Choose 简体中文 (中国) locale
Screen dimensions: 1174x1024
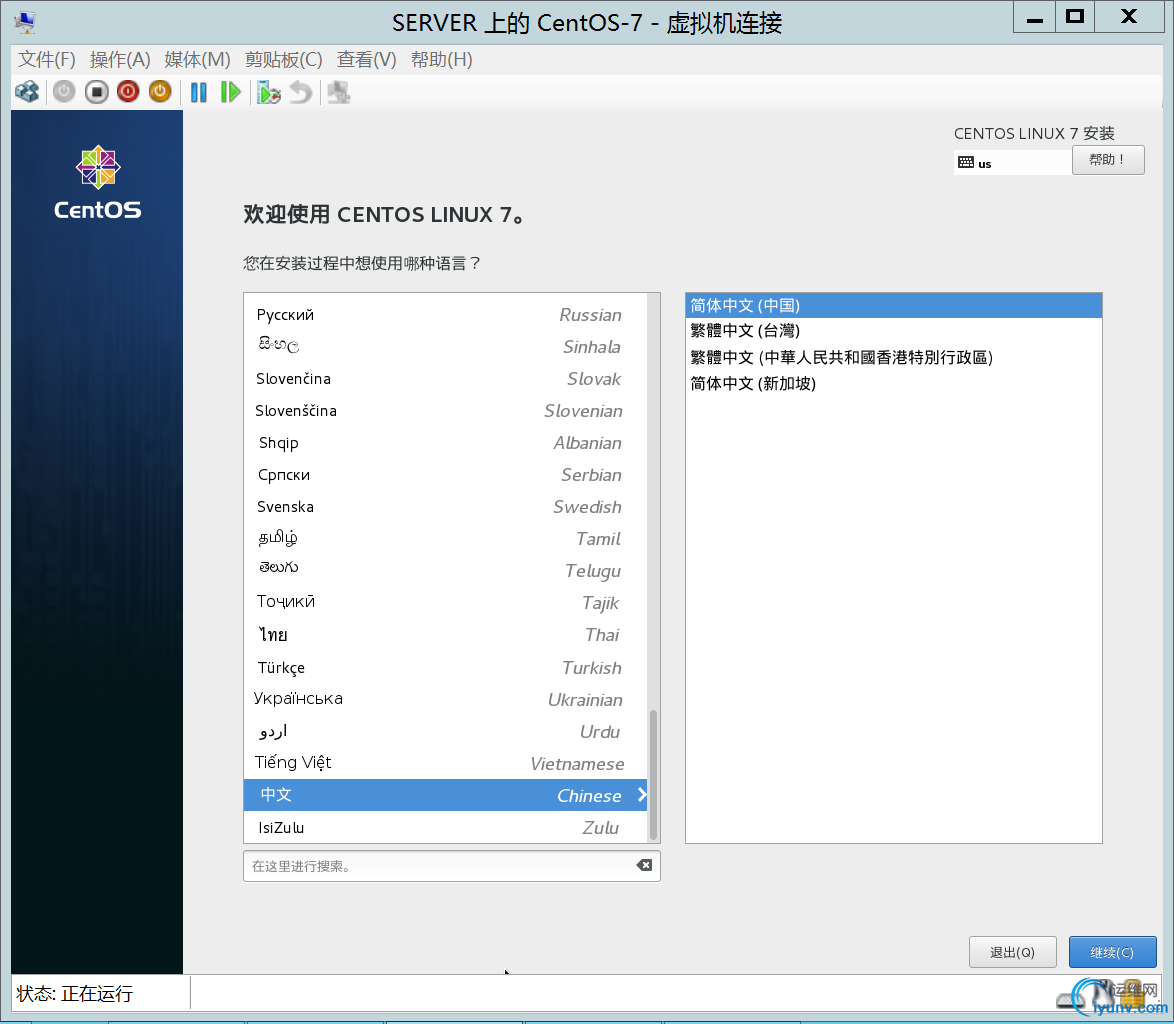[x=893, y=305]
